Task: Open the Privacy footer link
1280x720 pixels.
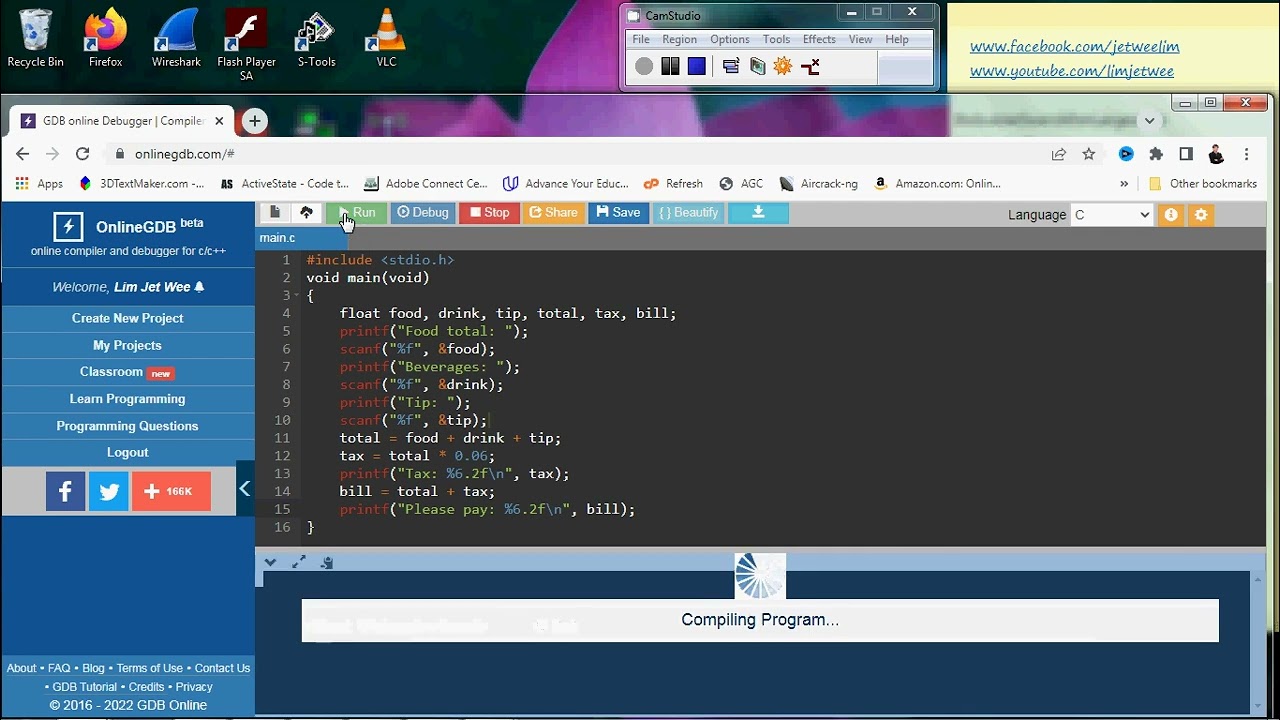Action: coord(194,687)
